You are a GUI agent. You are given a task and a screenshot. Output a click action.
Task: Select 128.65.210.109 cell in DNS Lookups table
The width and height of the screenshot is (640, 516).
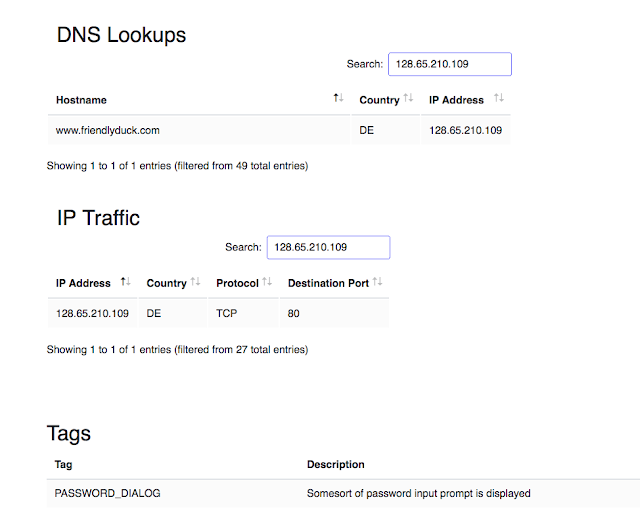click(465, 130)
